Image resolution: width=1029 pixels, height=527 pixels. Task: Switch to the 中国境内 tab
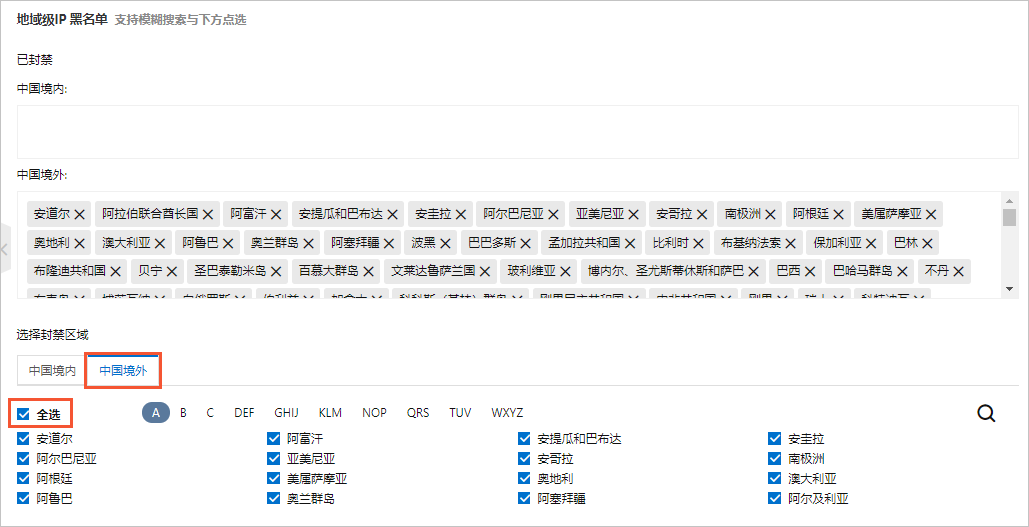tap(52, 371)
